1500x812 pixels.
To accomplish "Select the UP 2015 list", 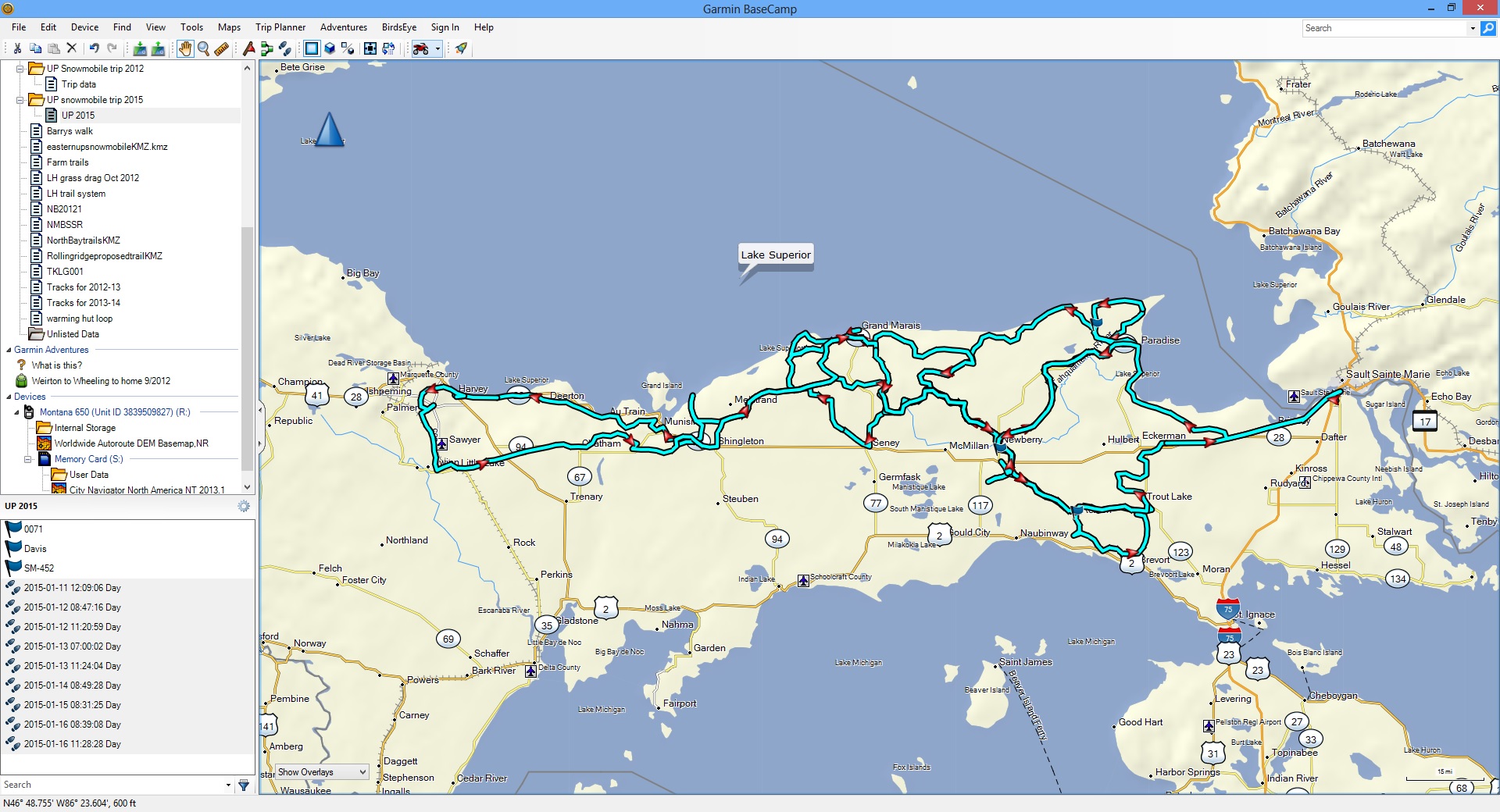I will coord(78,116).
